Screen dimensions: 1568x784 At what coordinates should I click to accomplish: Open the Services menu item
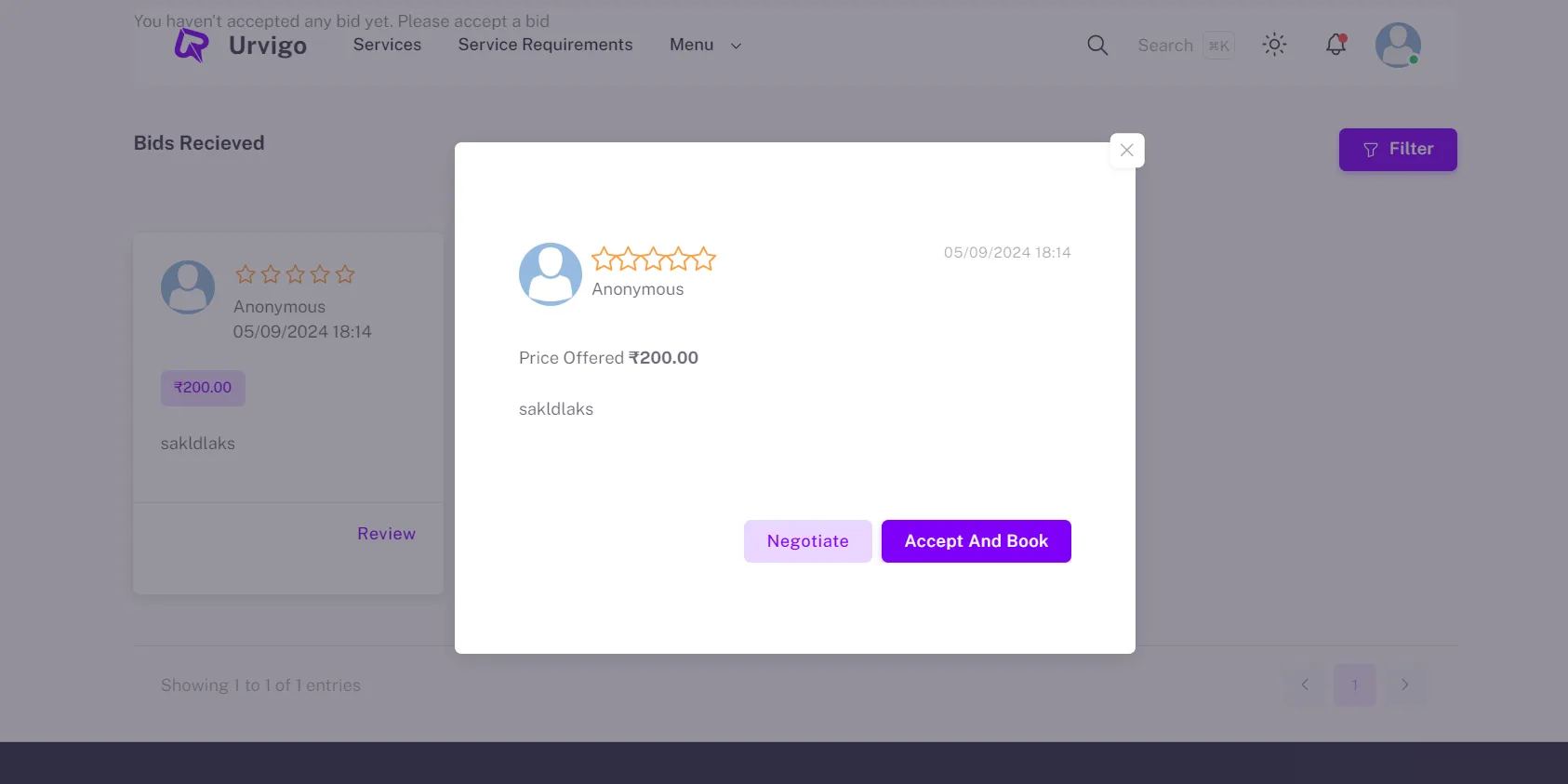(x=387, y=45)
